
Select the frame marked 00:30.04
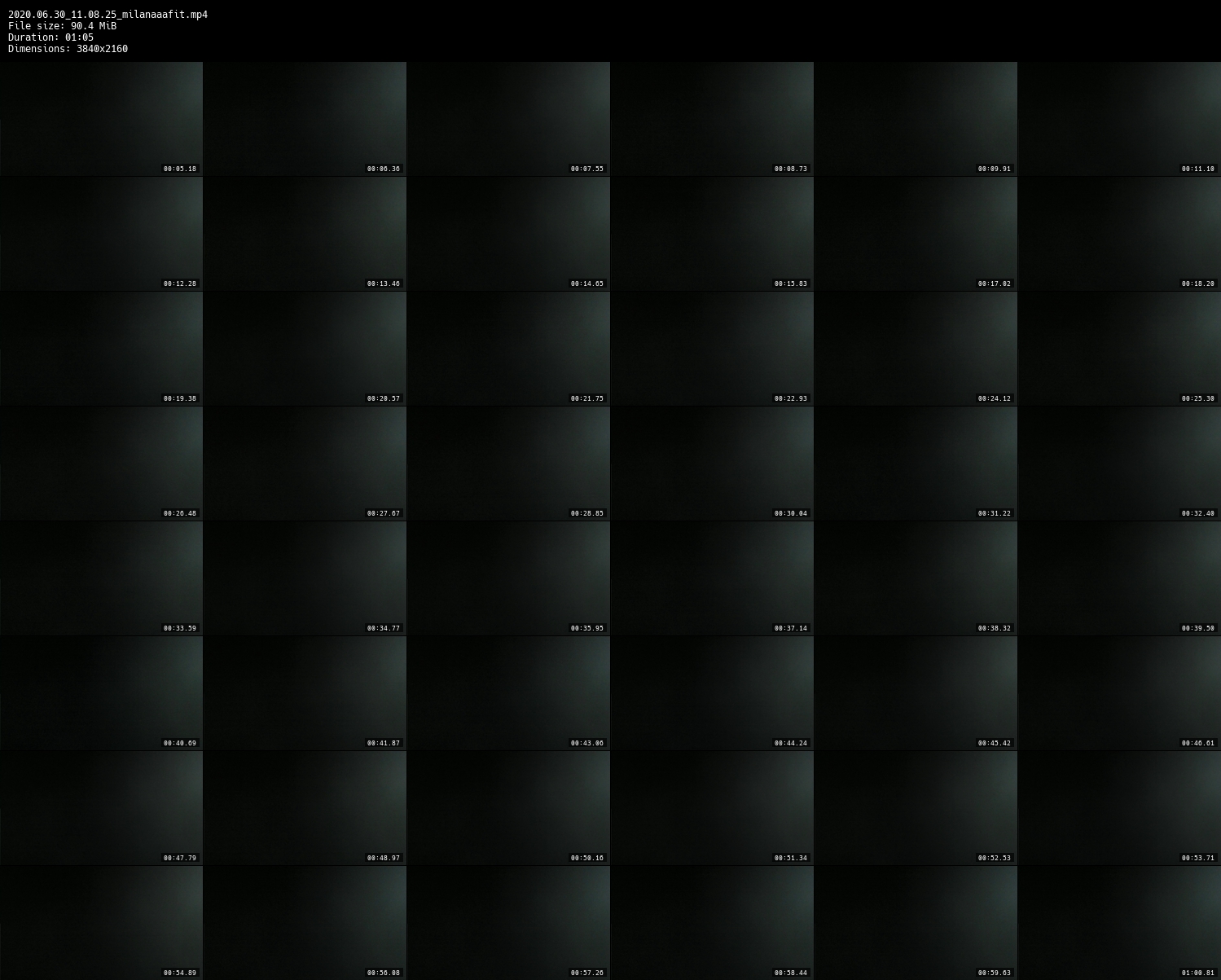[712, 464]
